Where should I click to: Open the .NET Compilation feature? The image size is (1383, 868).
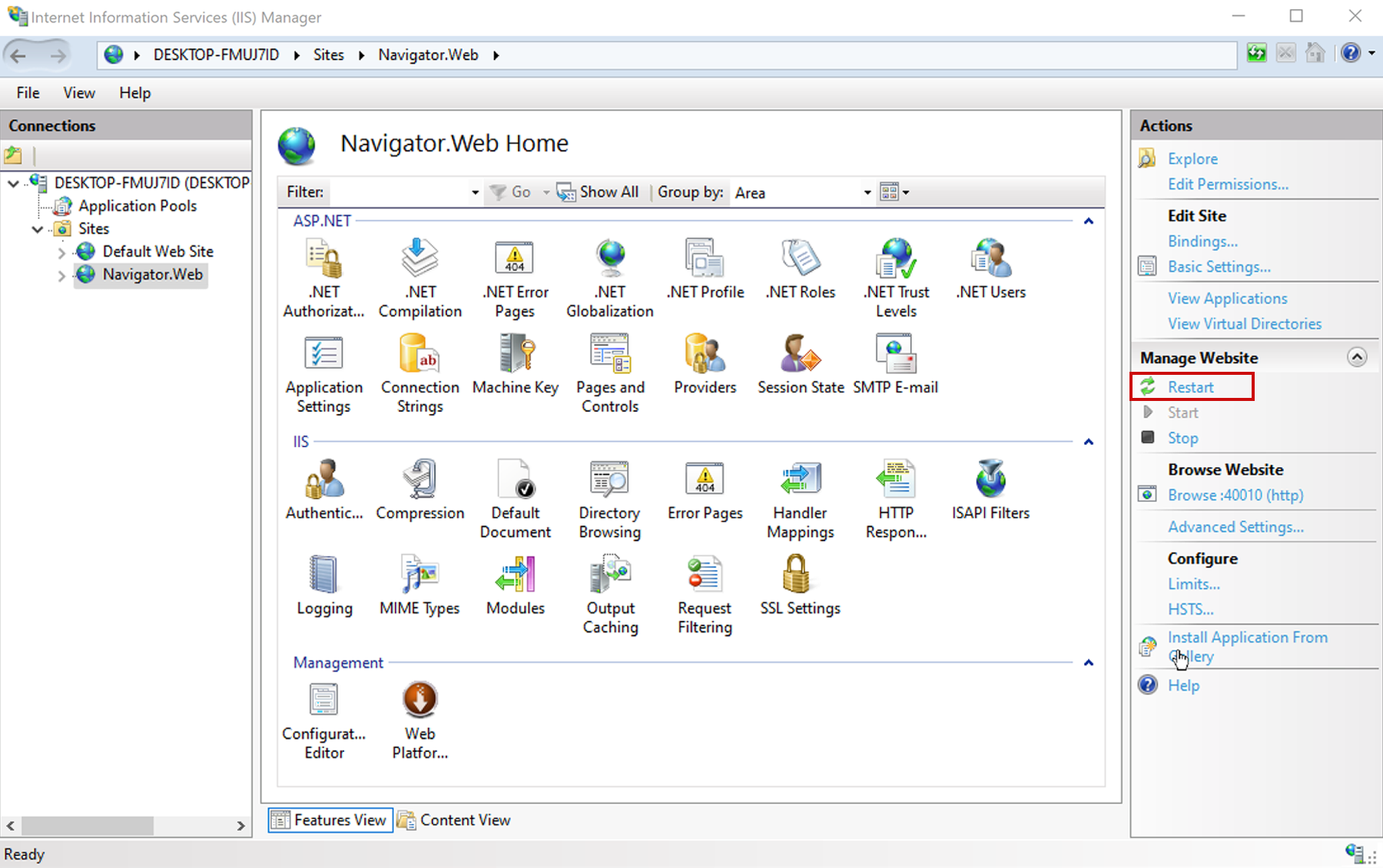420,278
